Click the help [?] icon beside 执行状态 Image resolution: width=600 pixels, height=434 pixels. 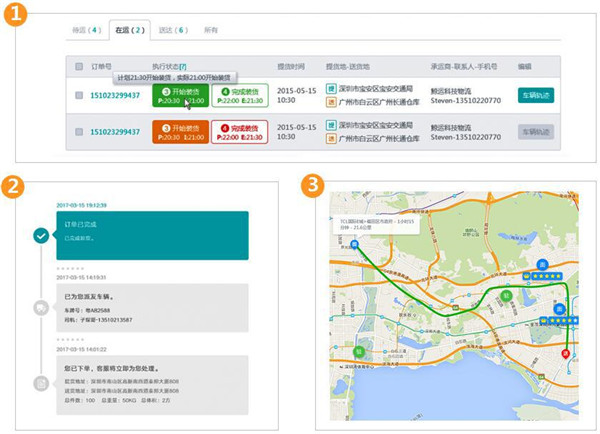pos(182,66)
